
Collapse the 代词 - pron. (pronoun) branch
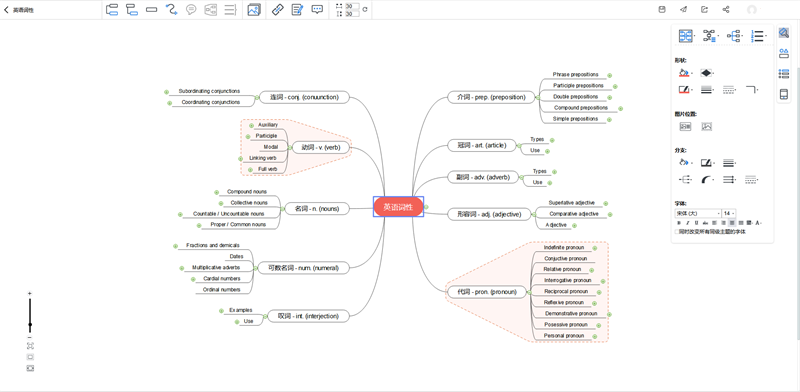(529, 292)
